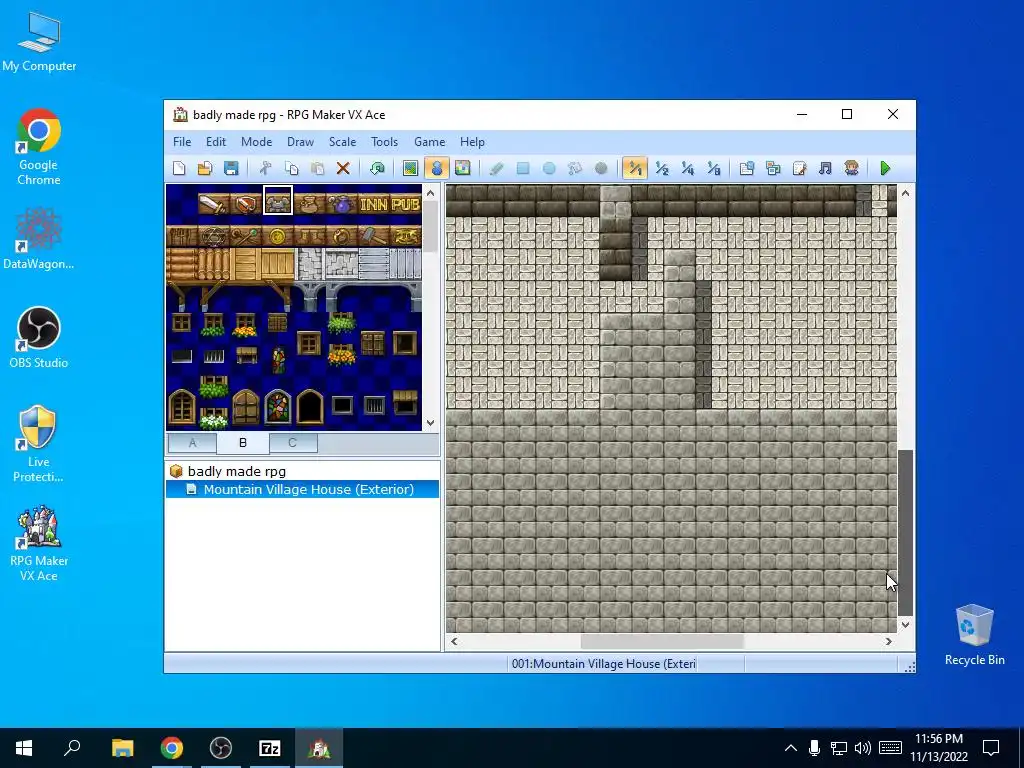
Task: Click the Paste clipboard icon
Action: pos(317,168)
